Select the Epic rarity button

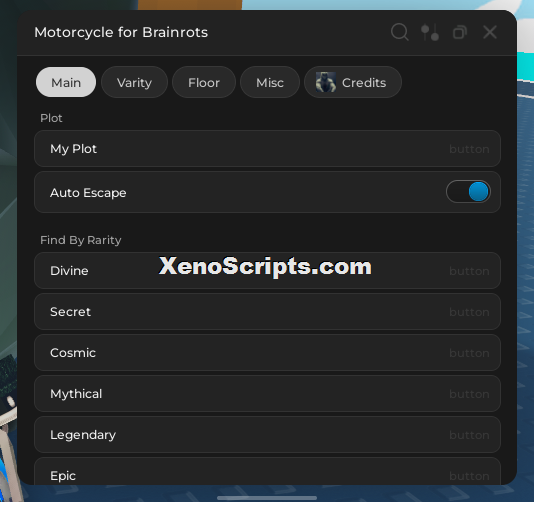point(267,471)
